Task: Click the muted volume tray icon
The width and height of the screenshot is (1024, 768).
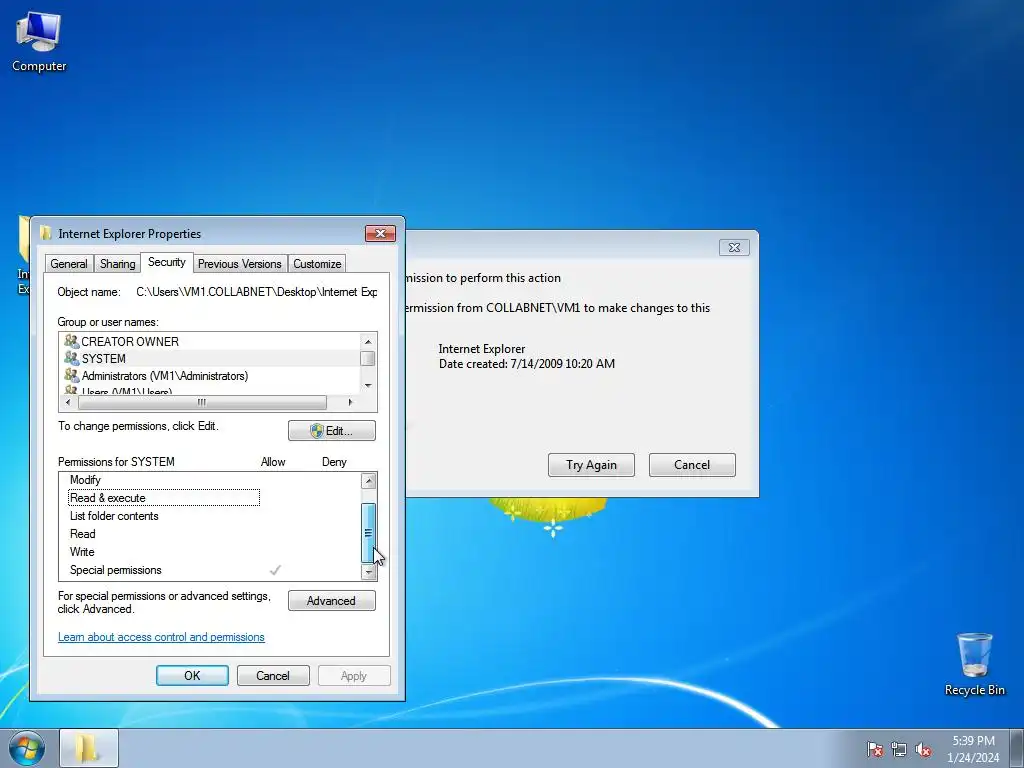Action: pos(923,749)
